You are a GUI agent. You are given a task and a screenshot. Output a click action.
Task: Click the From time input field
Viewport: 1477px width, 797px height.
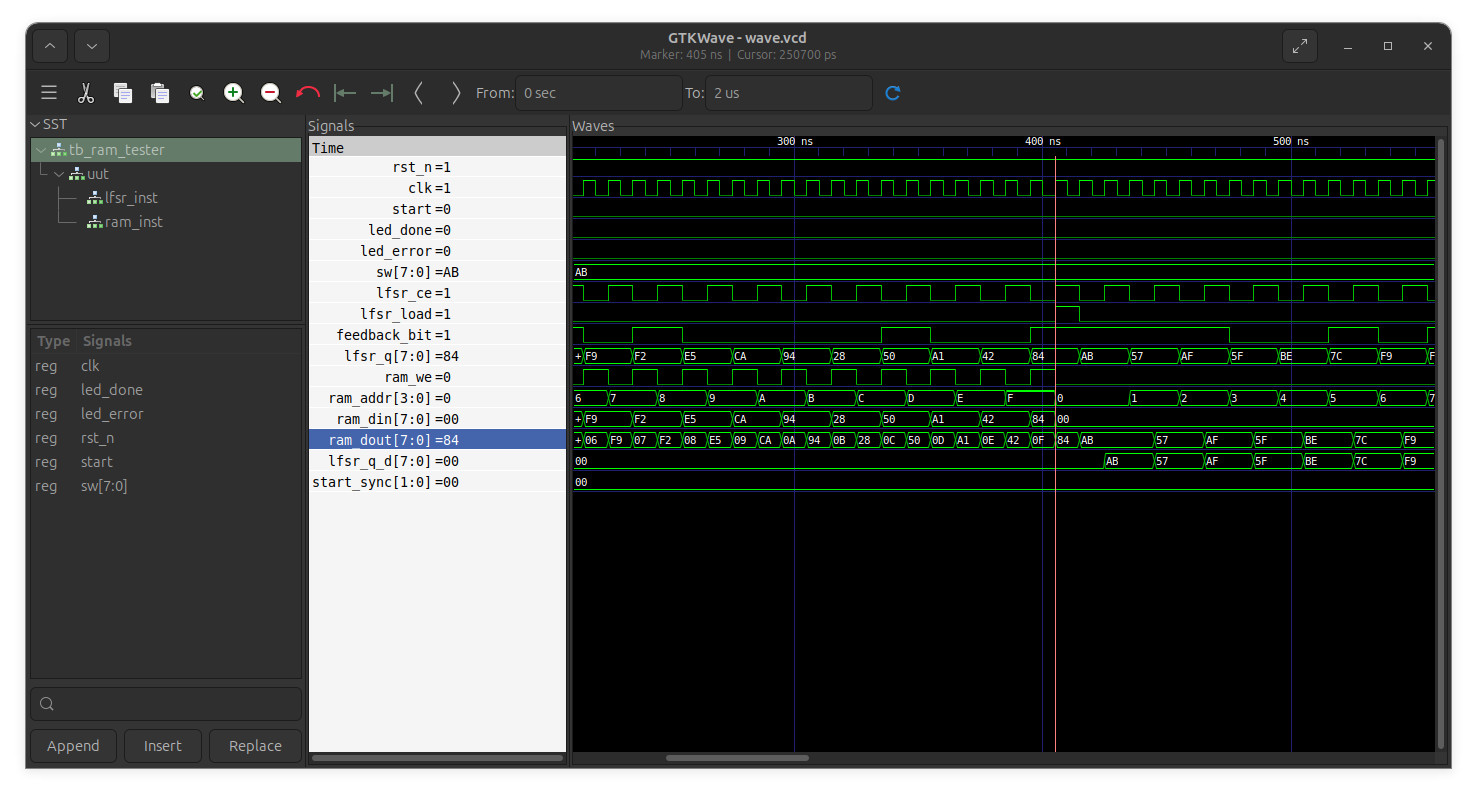(598, 93)
